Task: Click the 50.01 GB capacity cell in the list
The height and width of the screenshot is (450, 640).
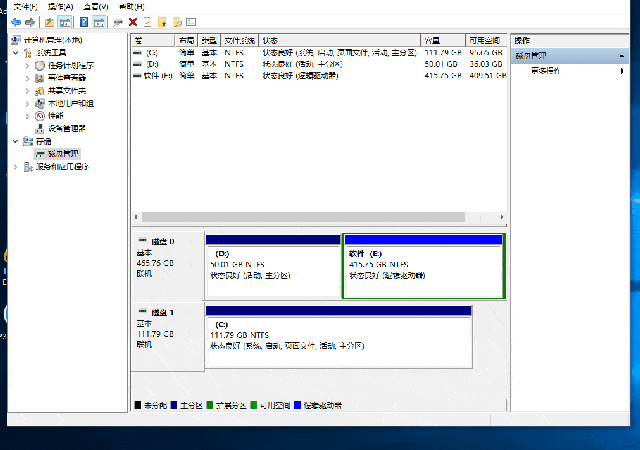Action: [441, 64]
